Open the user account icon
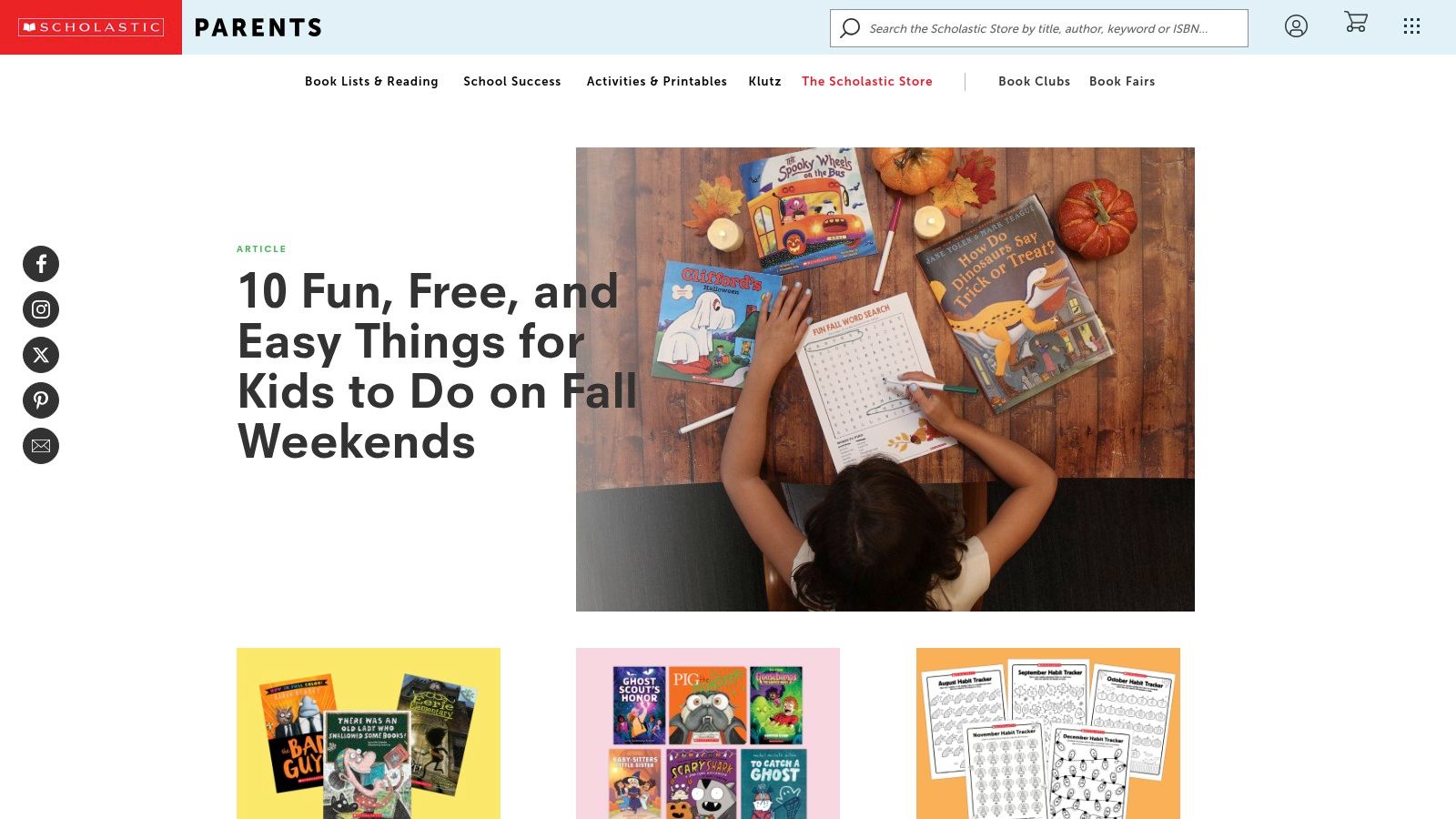The height and width of the screenshot is (819, 1456). click(1296, 26)
